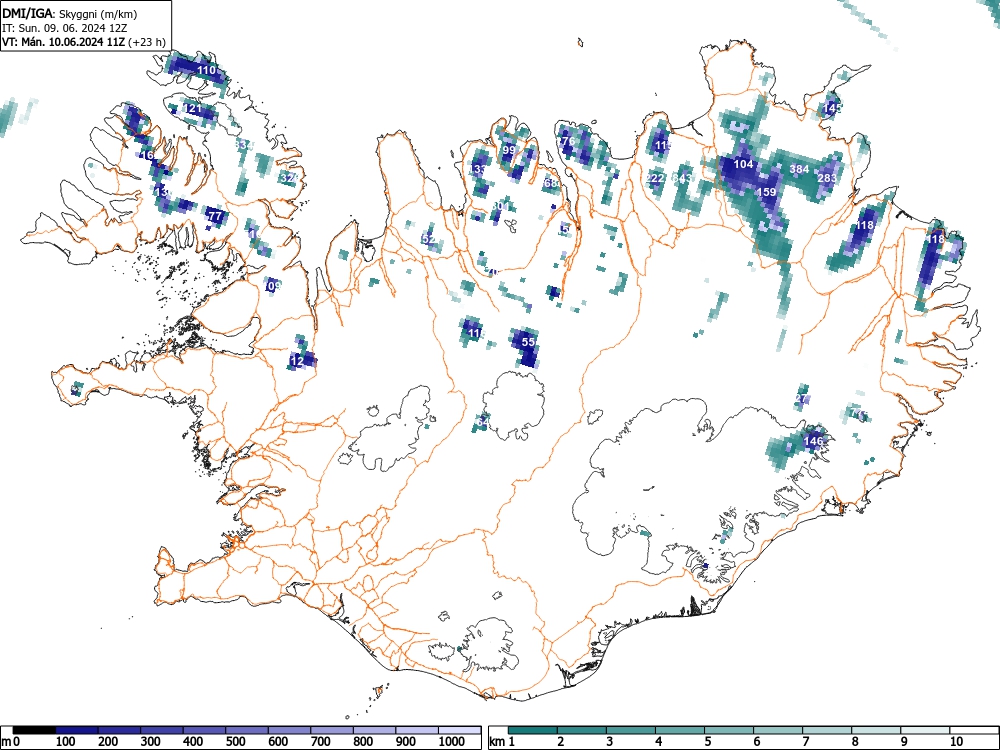Screen dimensions: 1000x750
Task: Click the '(+23 h)' forecast offset text
Action: tap(147, 42)
